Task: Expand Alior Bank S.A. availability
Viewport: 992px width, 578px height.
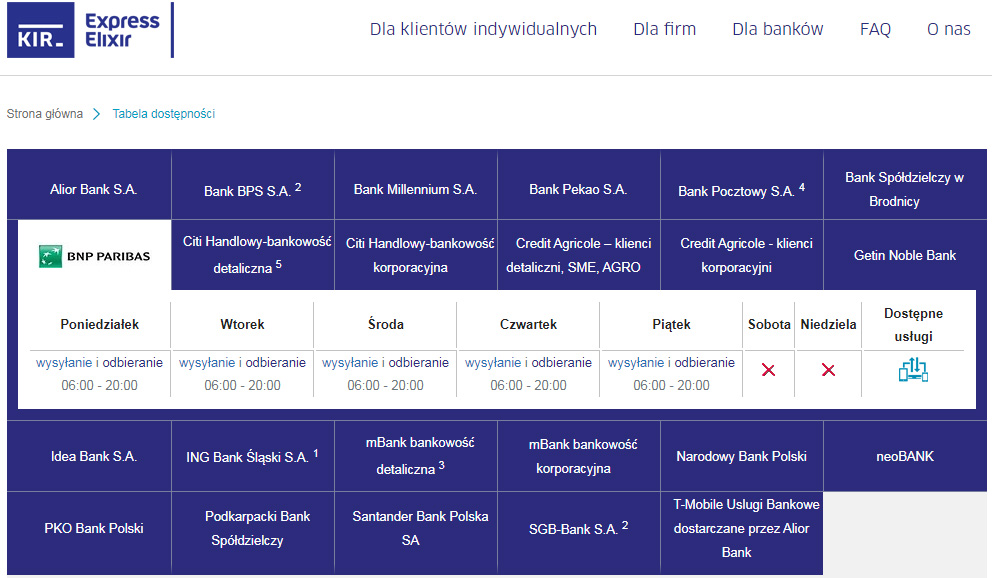Action: [89, 185]
